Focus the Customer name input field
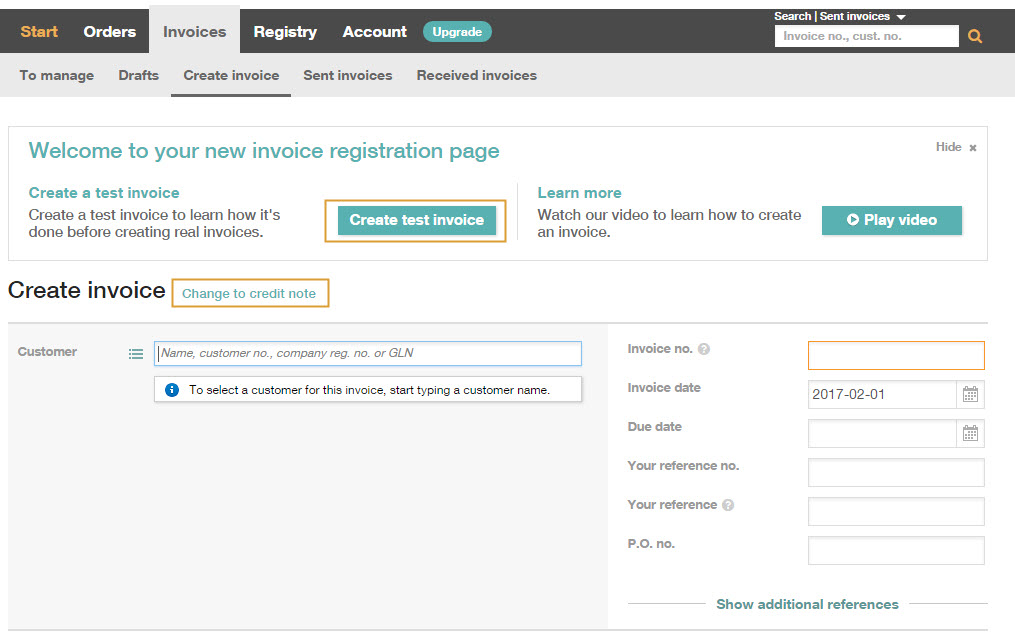 368,353
